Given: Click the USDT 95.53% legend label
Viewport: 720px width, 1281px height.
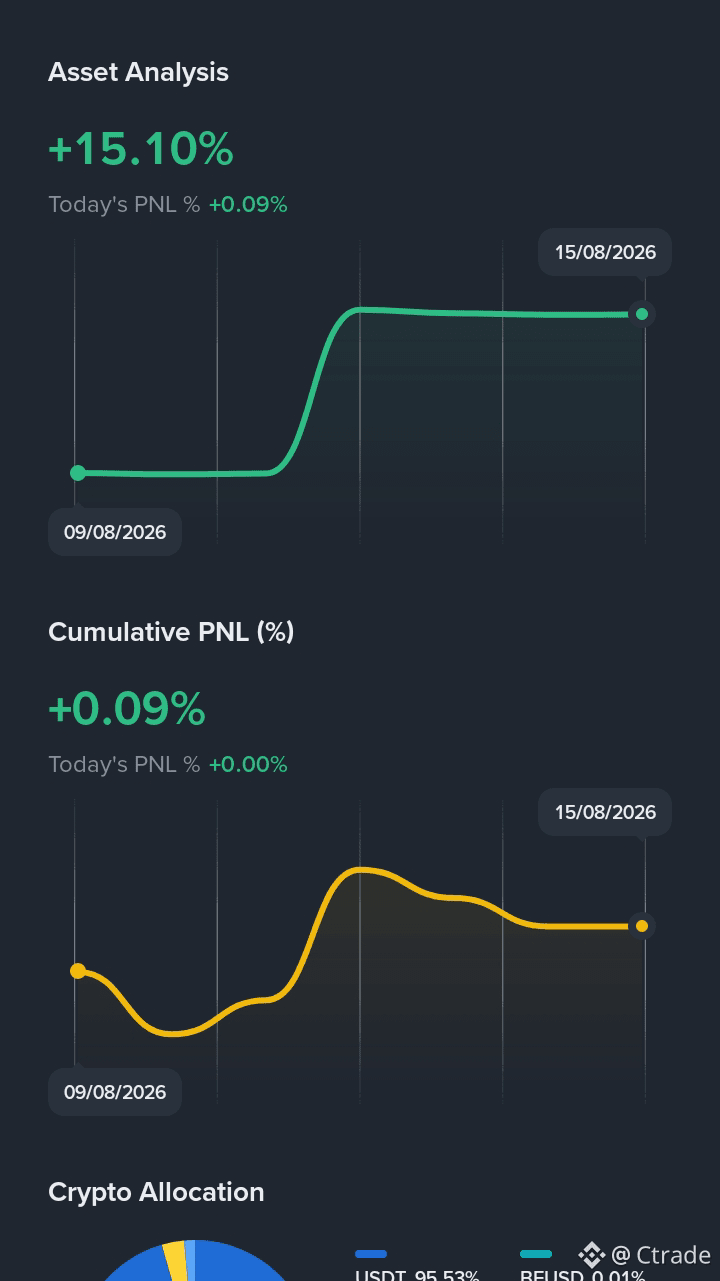Looking at the screenshot, I should [417, 1274].
